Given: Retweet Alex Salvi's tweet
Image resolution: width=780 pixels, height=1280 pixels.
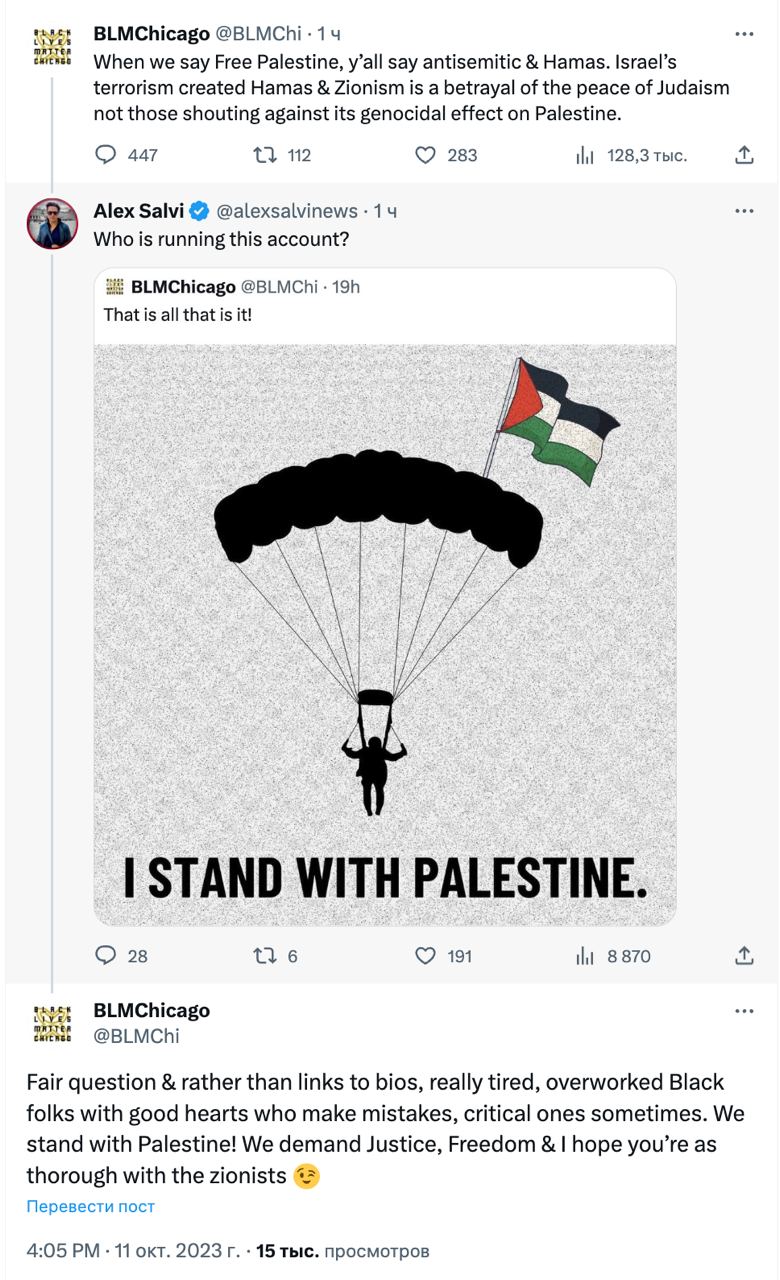Looking at the screenshot, I should (266, 956).
